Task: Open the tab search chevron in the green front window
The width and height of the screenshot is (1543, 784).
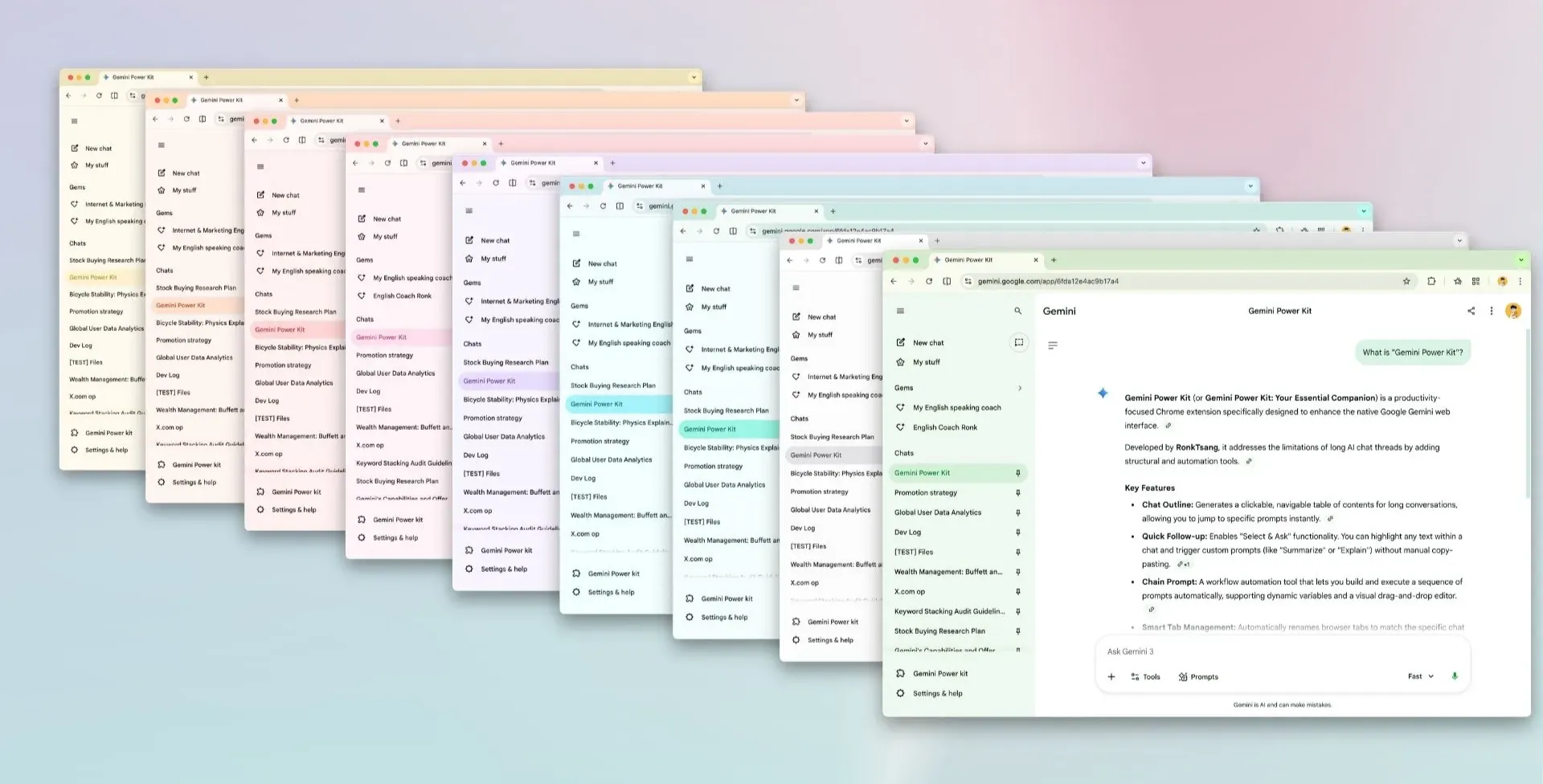Action: click(x=1520, y=259)
